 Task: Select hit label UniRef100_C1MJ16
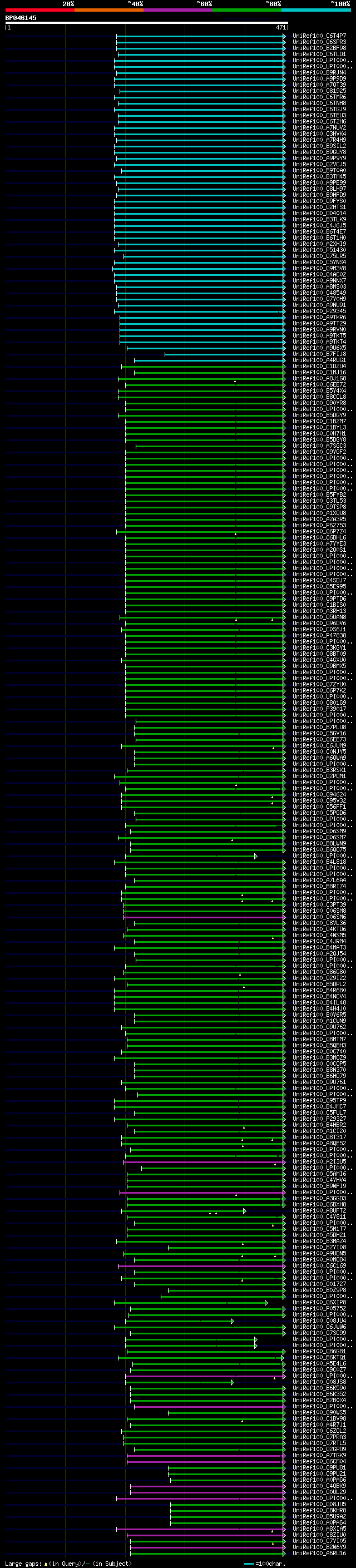[x=319, y=372]
